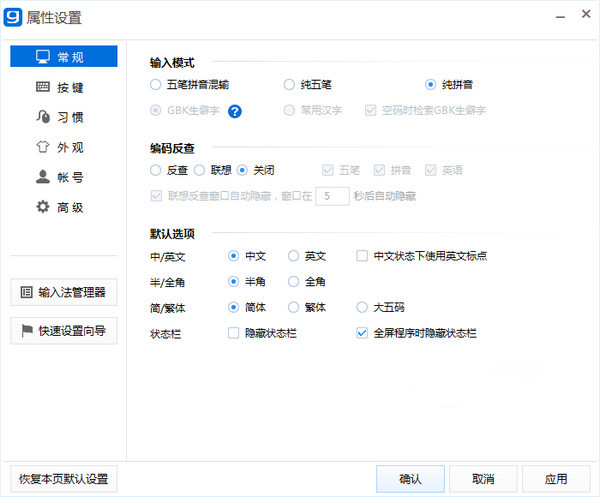Click the keyboard icon beside 按键
Image resolution: width=600 pixels, height=497 pixels.
point(43,87)
